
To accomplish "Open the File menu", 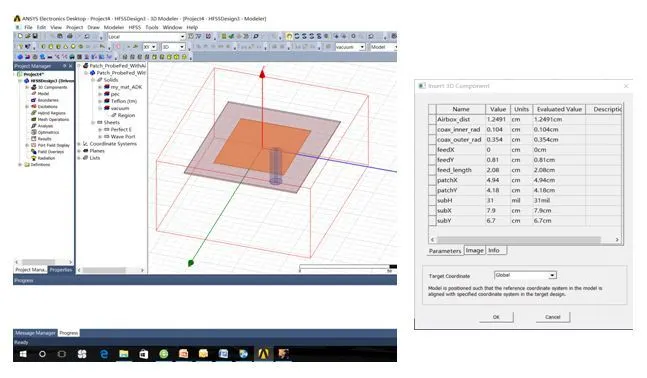I will [28, 27].
